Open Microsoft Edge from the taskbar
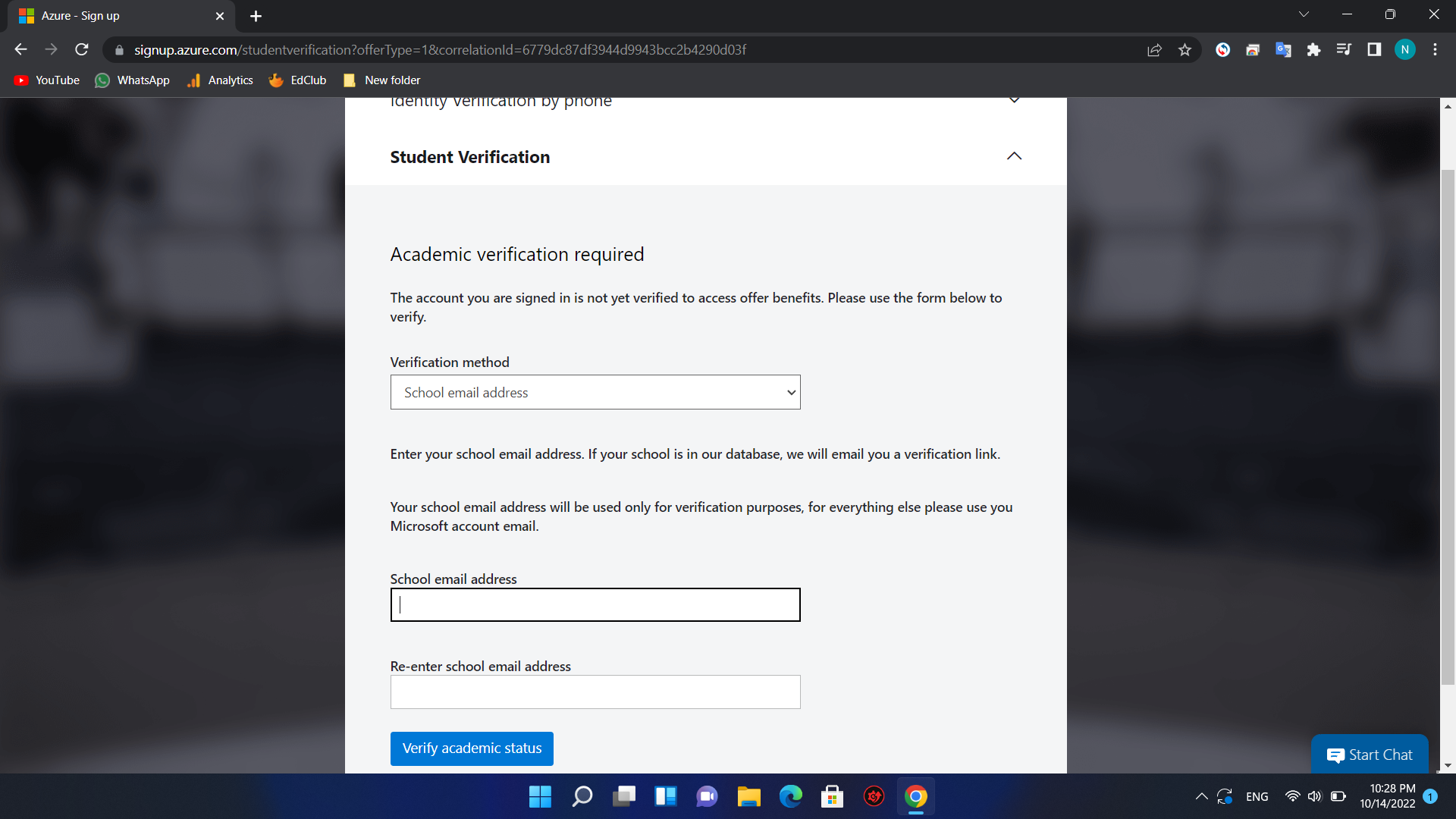Viewport: 1456px width, 819px height. tap(790, 796)
